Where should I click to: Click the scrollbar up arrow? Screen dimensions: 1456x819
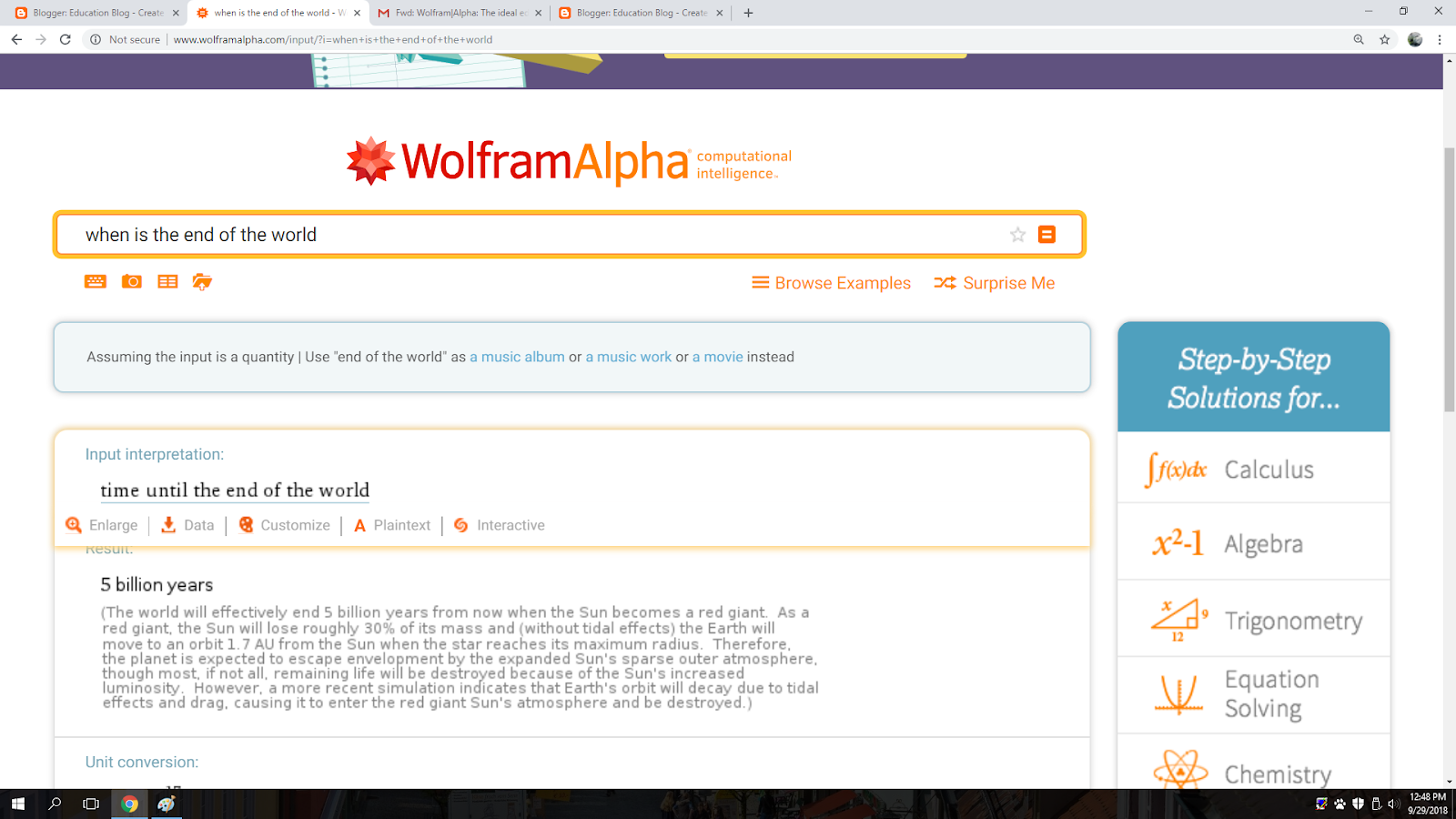coord(1450,60)
